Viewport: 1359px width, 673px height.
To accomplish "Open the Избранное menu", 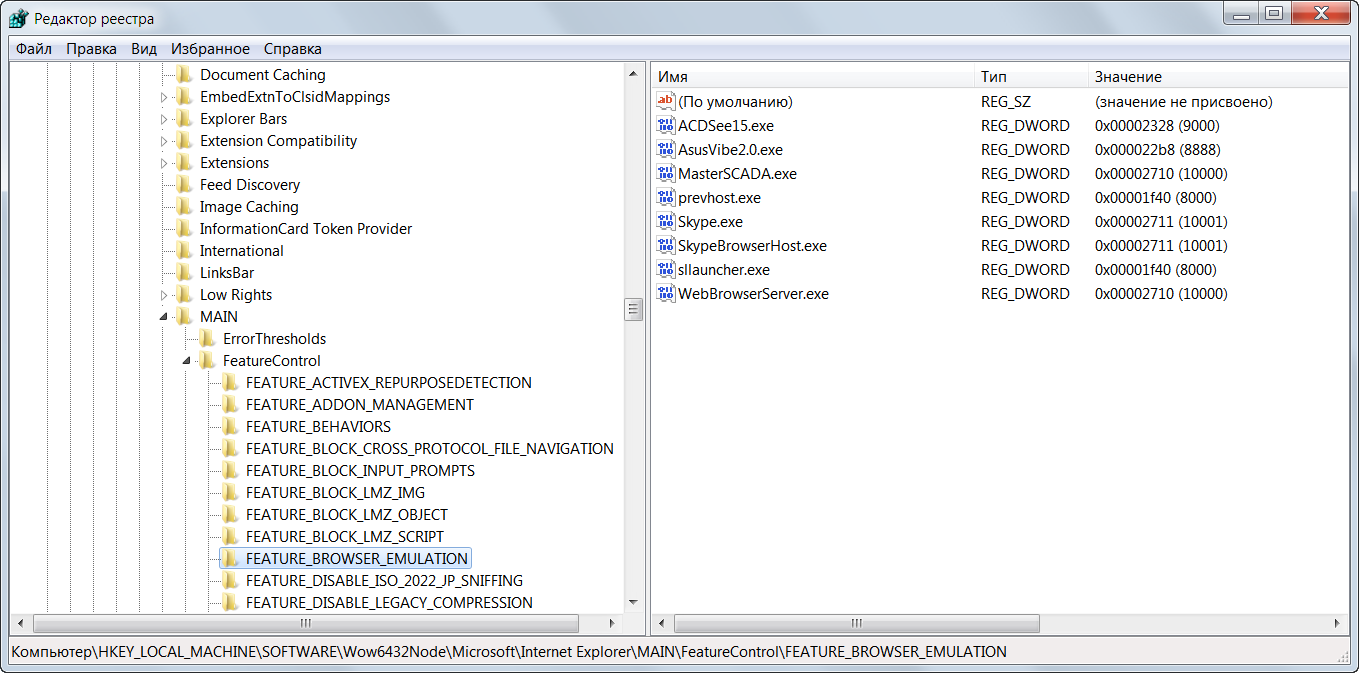I will click(x=210, y=48).
